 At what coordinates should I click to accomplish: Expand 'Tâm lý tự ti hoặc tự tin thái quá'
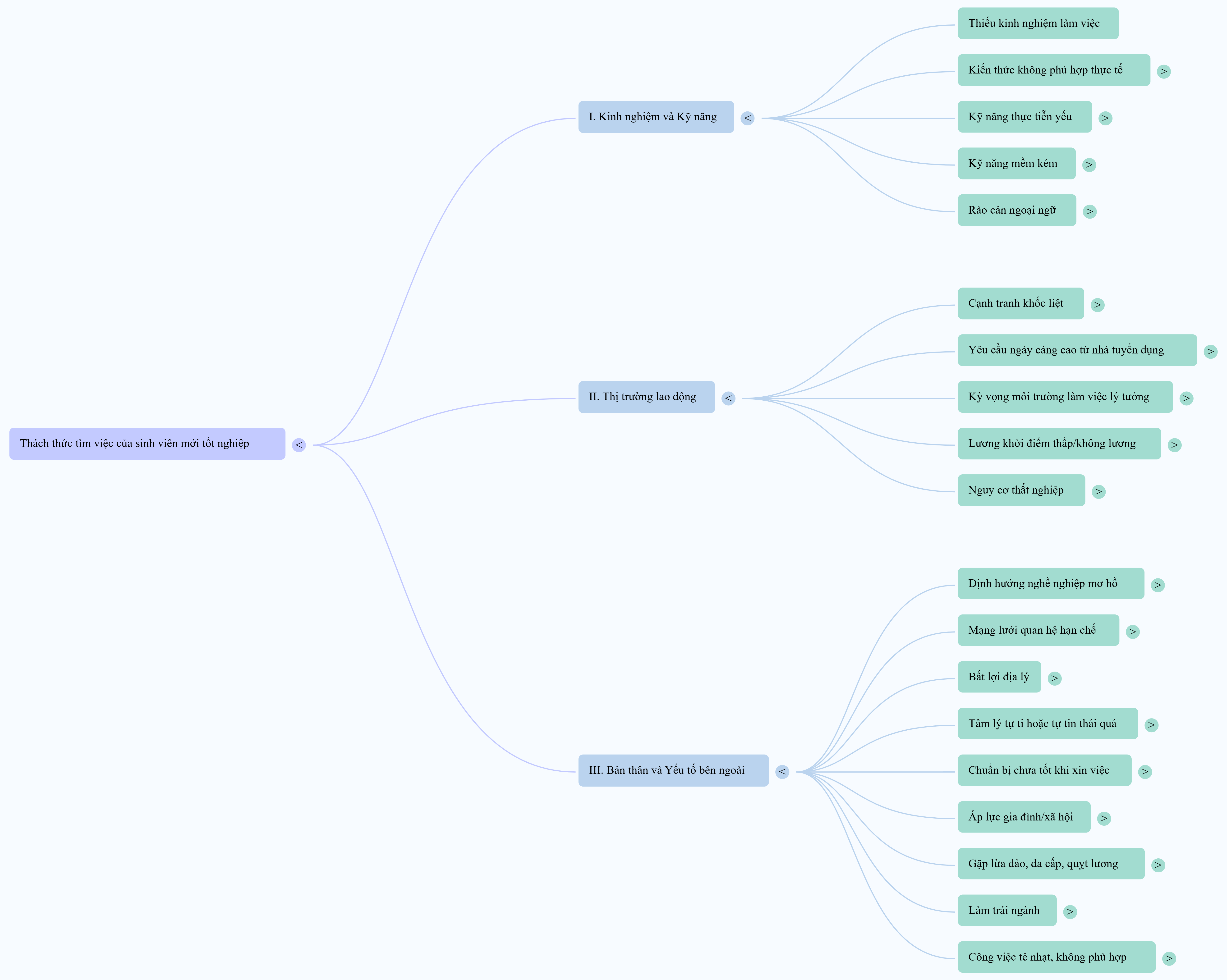pos(1152,725)
